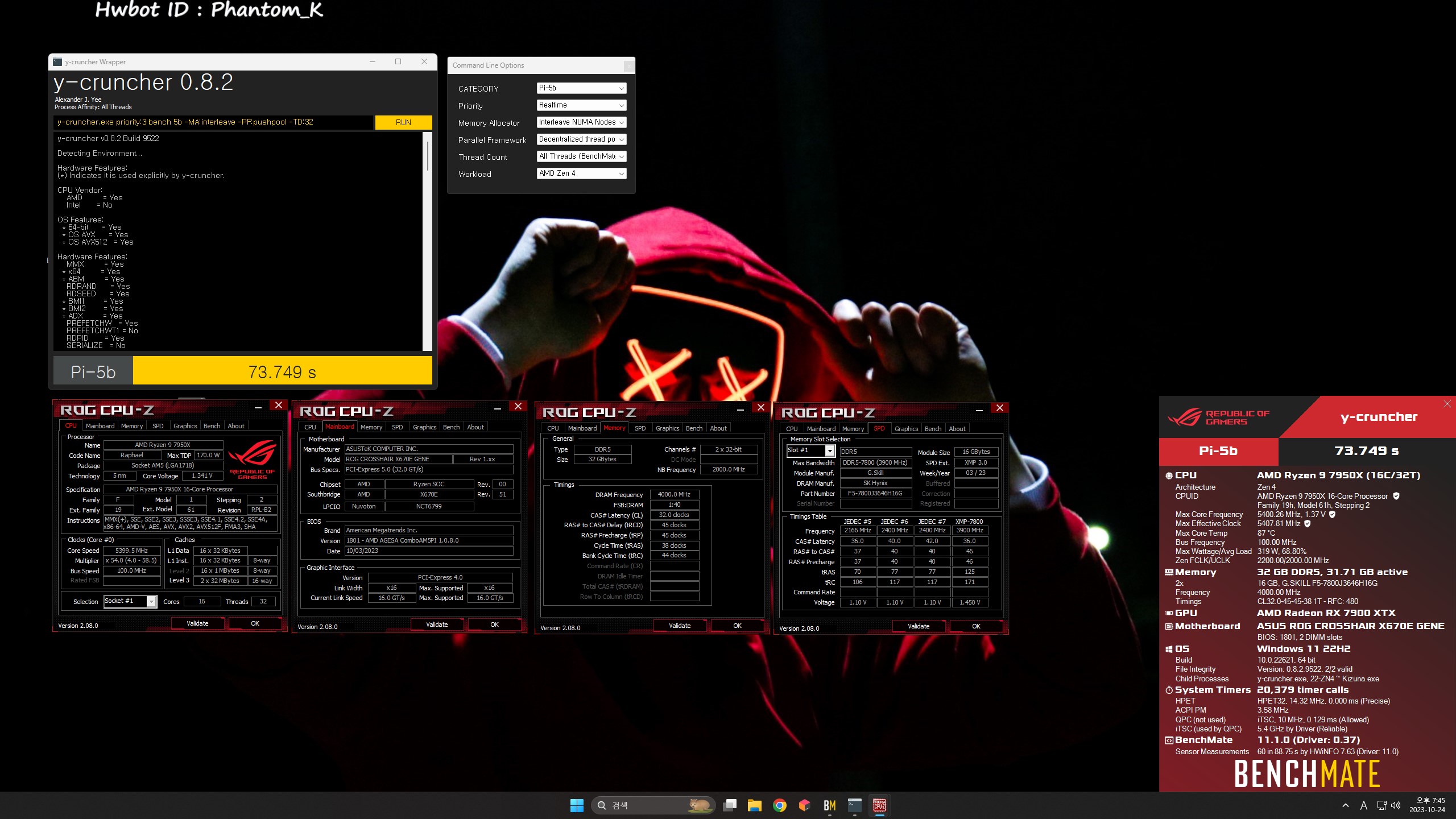Switch to ROG CPU-Z taskbar icon
Image resolution: width=1456 pixels, height=819 pixels.
(x=880, y=805)
